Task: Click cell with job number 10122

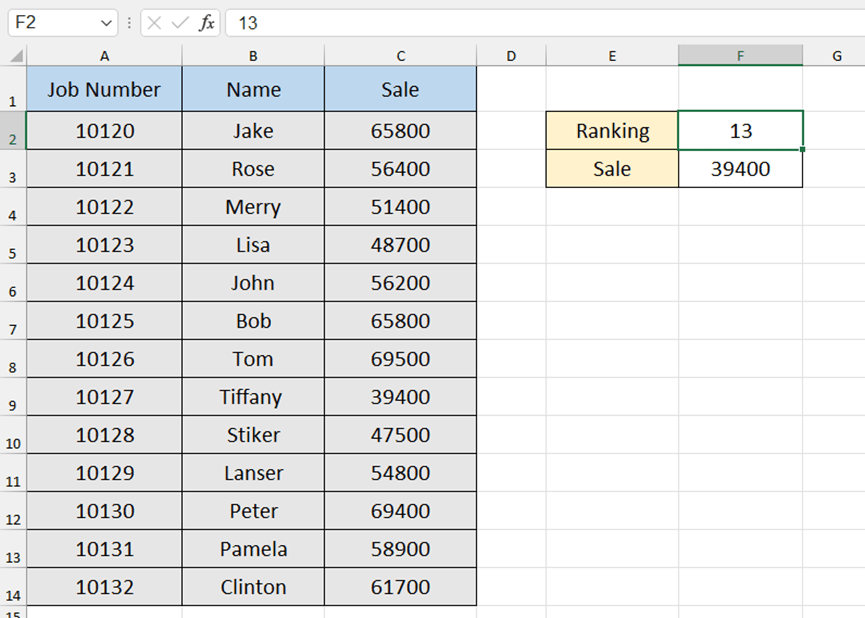Action: (x=104, y=207)
